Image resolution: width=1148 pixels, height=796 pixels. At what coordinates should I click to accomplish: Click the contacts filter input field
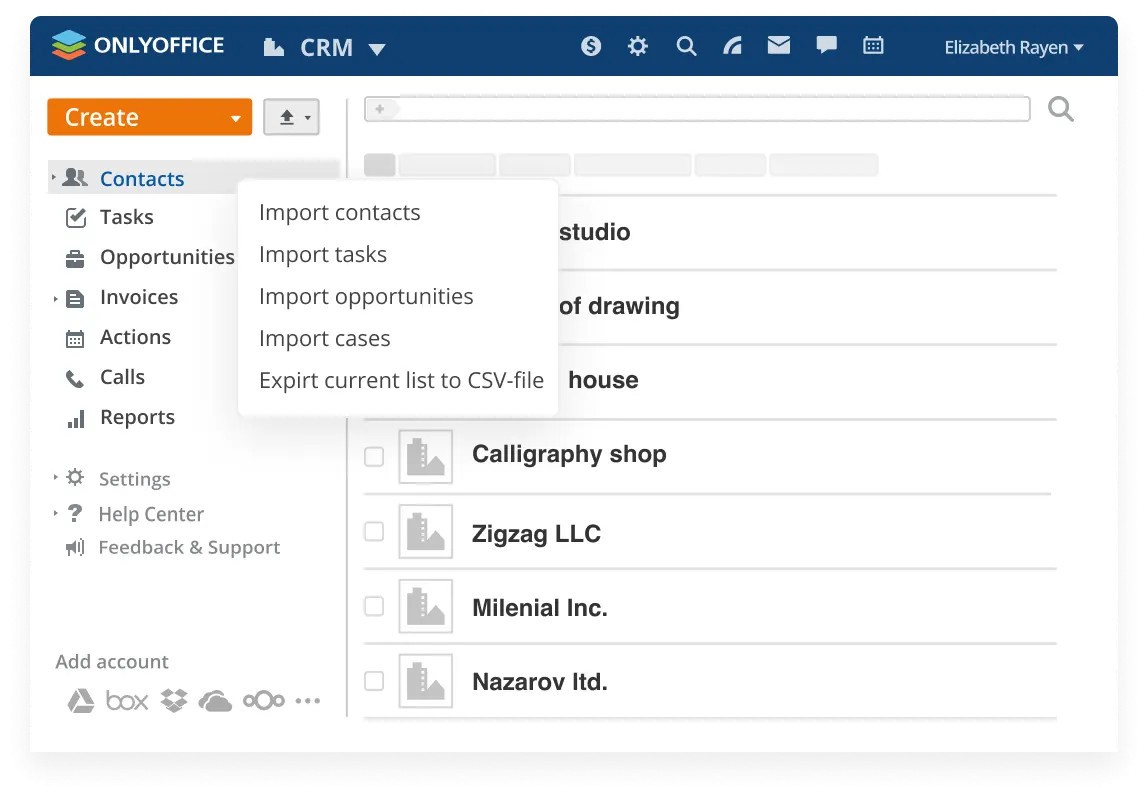pyautogui.click(x=710, y=109)
